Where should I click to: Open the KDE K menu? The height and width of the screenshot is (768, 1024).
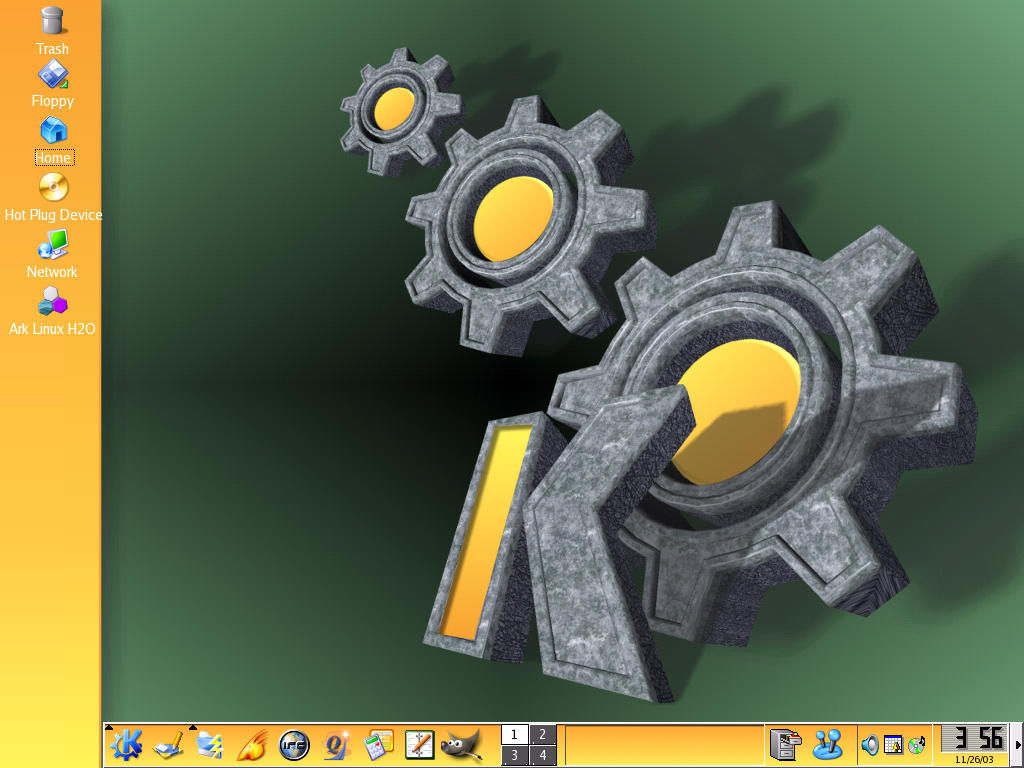point(127,745)
